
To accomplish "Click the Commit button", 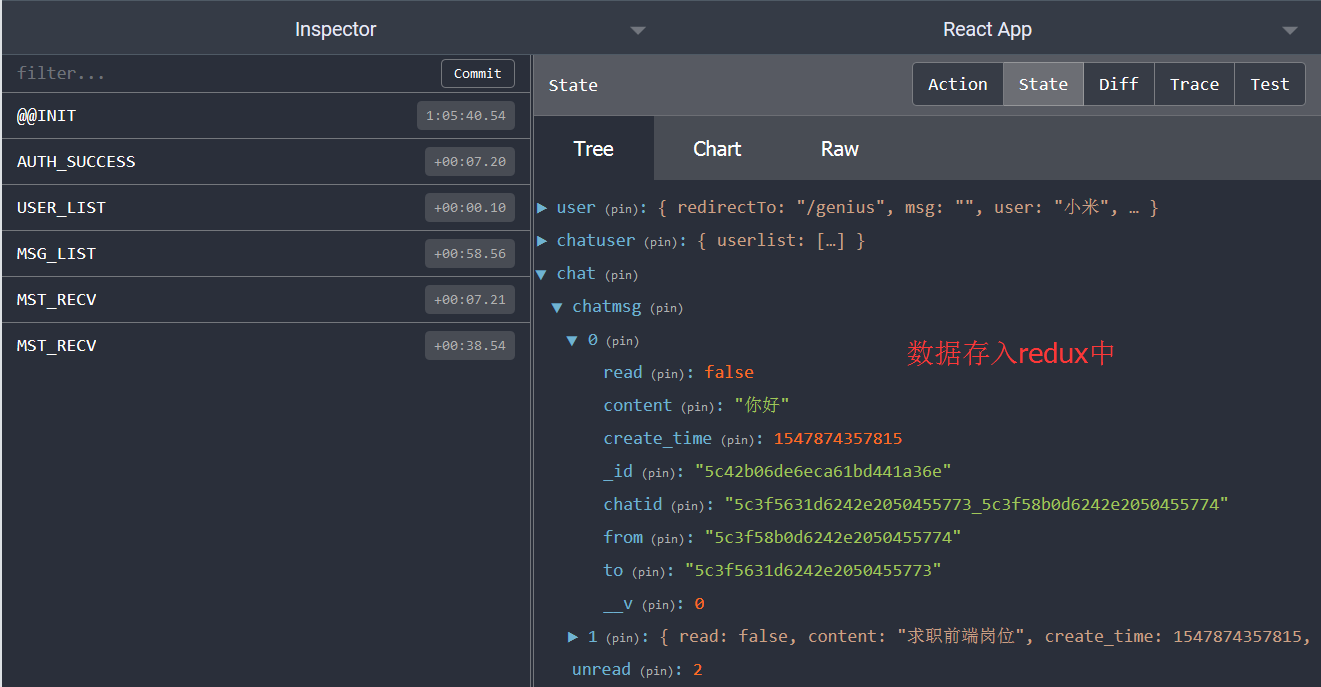I will pyautogui.click(x=478, y=73).
